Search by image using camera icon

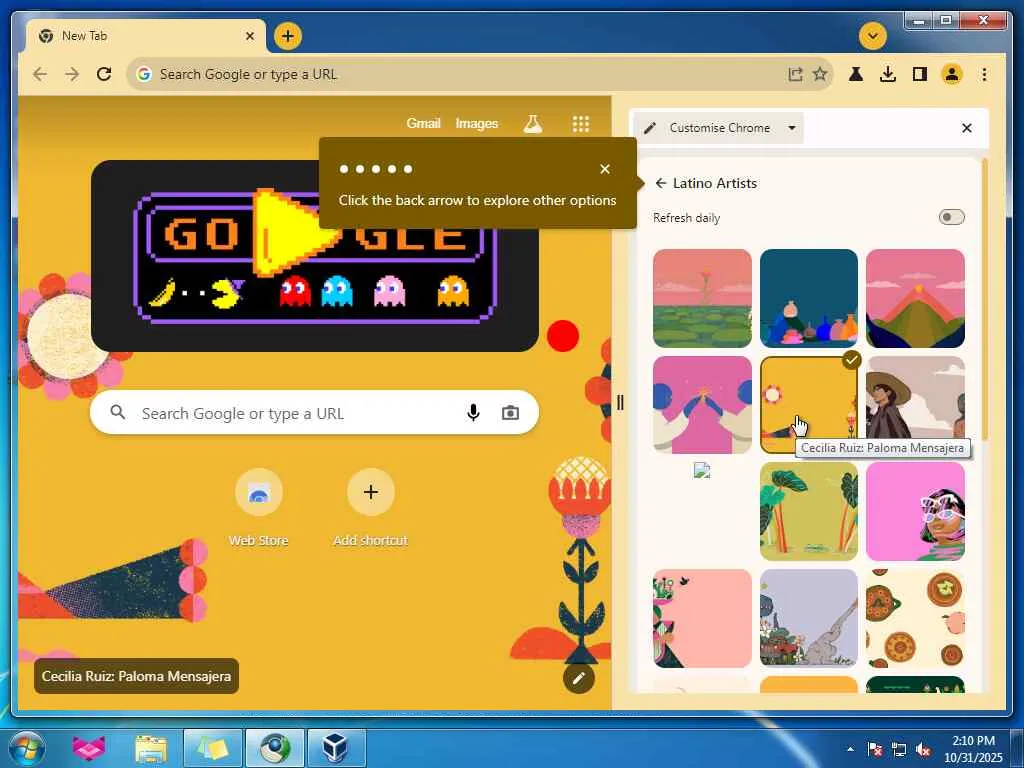[x=510, y=413]
